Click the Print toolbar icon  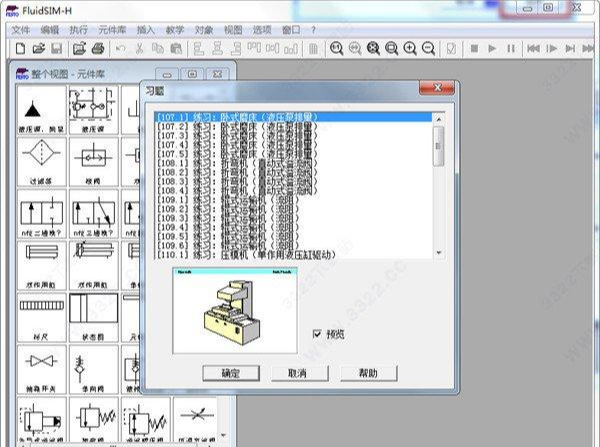tap(98, 49)
